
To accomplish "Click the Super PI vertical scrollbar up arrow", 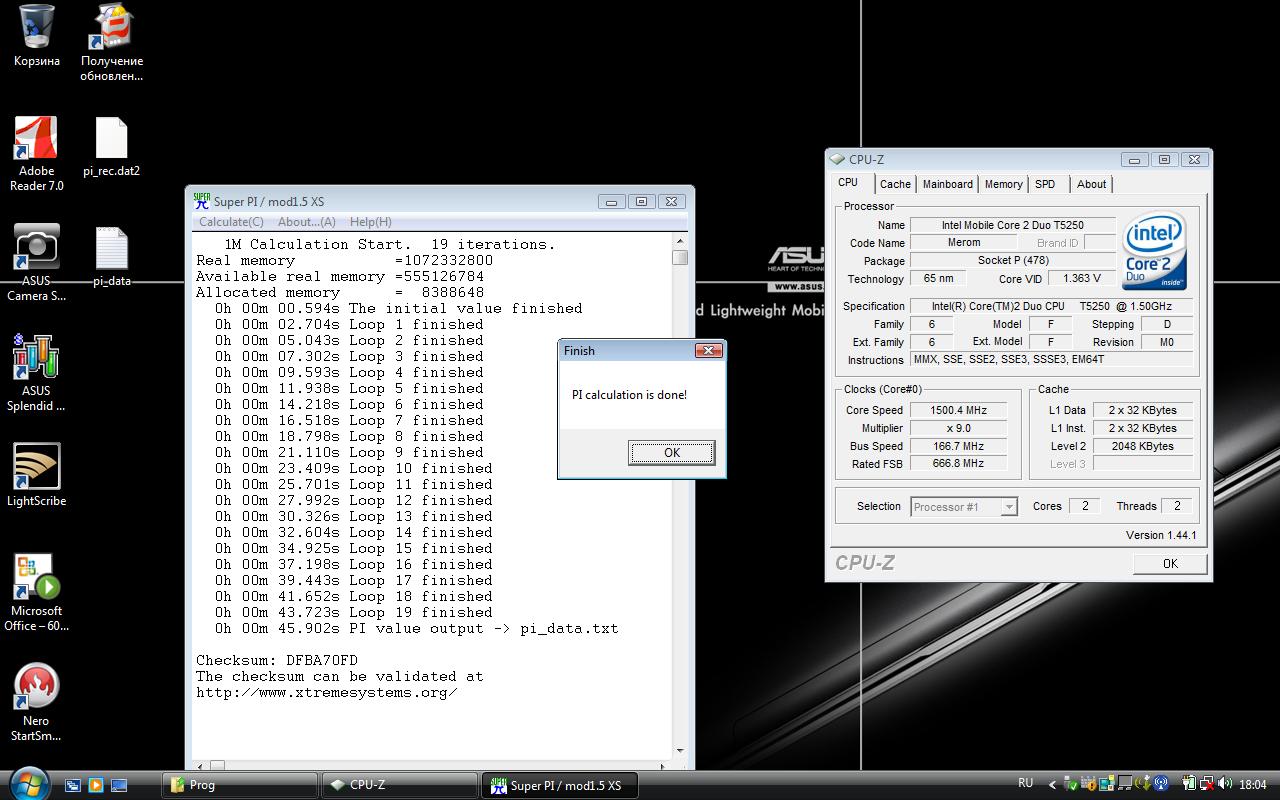I will [680, 241].
